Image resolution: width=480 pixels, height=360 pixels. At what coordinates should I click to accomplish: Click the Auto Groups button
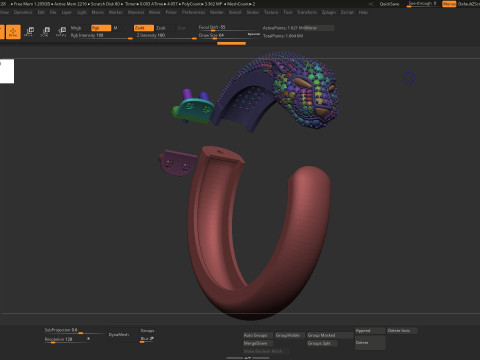258,335
